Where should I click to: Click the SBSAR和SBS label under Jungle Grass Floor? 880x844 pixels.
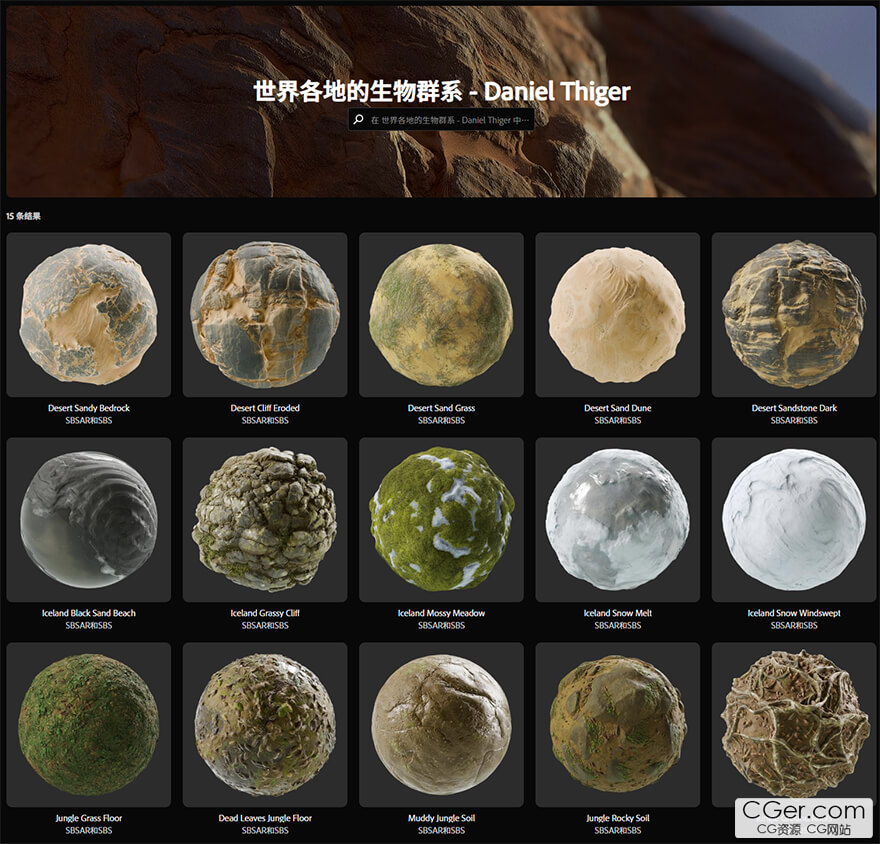89,830
